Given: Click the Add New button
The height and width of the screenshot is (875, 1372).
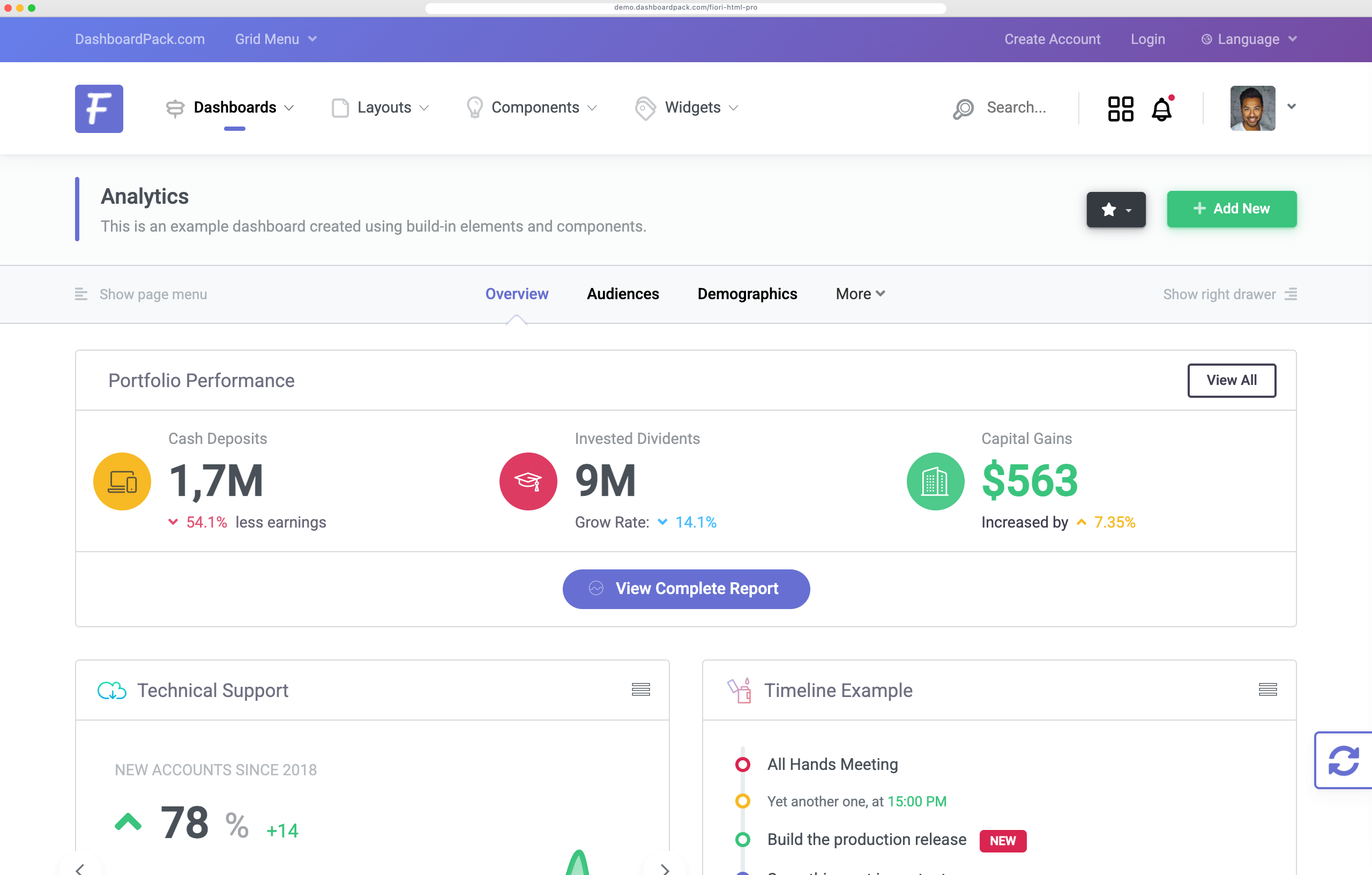Looking at the screenshot, I should [x=1231, y=209].
